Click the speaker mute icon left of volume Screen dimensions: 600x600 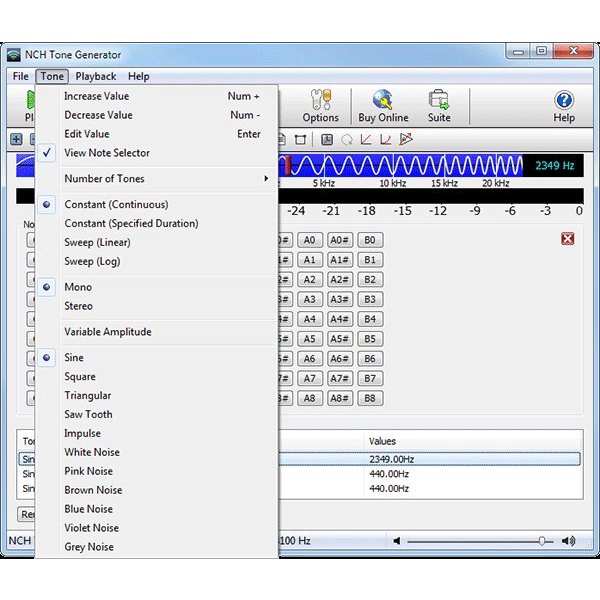click(397, 541)
